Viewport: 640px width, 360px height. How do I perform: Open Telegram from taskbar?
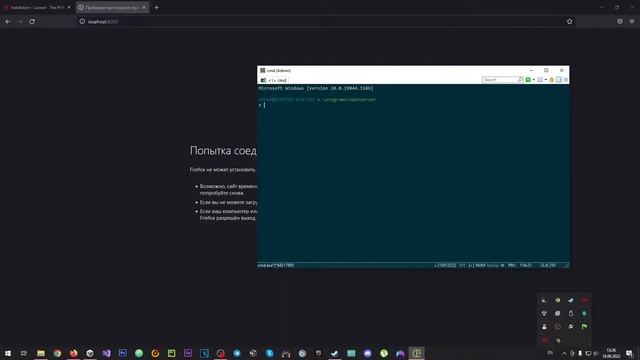point(237,353)
